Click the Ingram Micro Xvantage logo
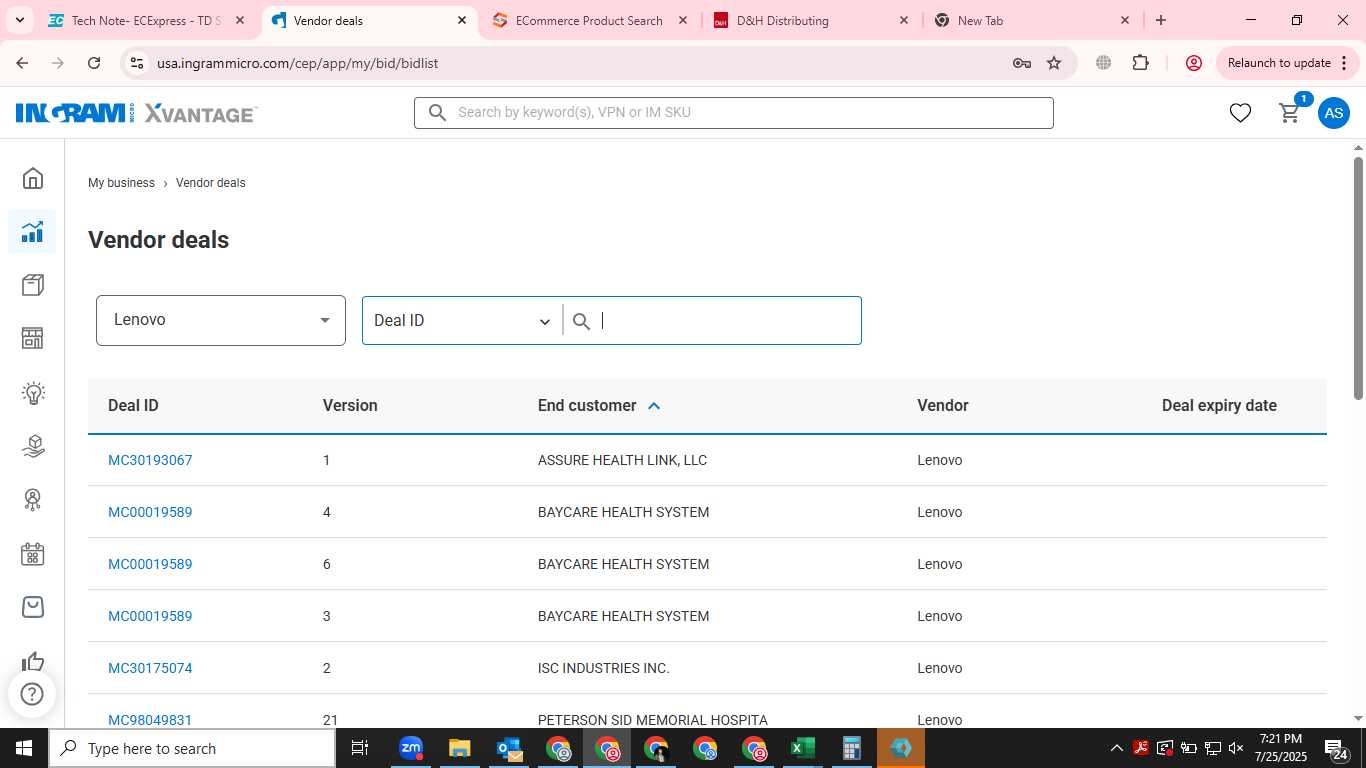 (136, 113)
